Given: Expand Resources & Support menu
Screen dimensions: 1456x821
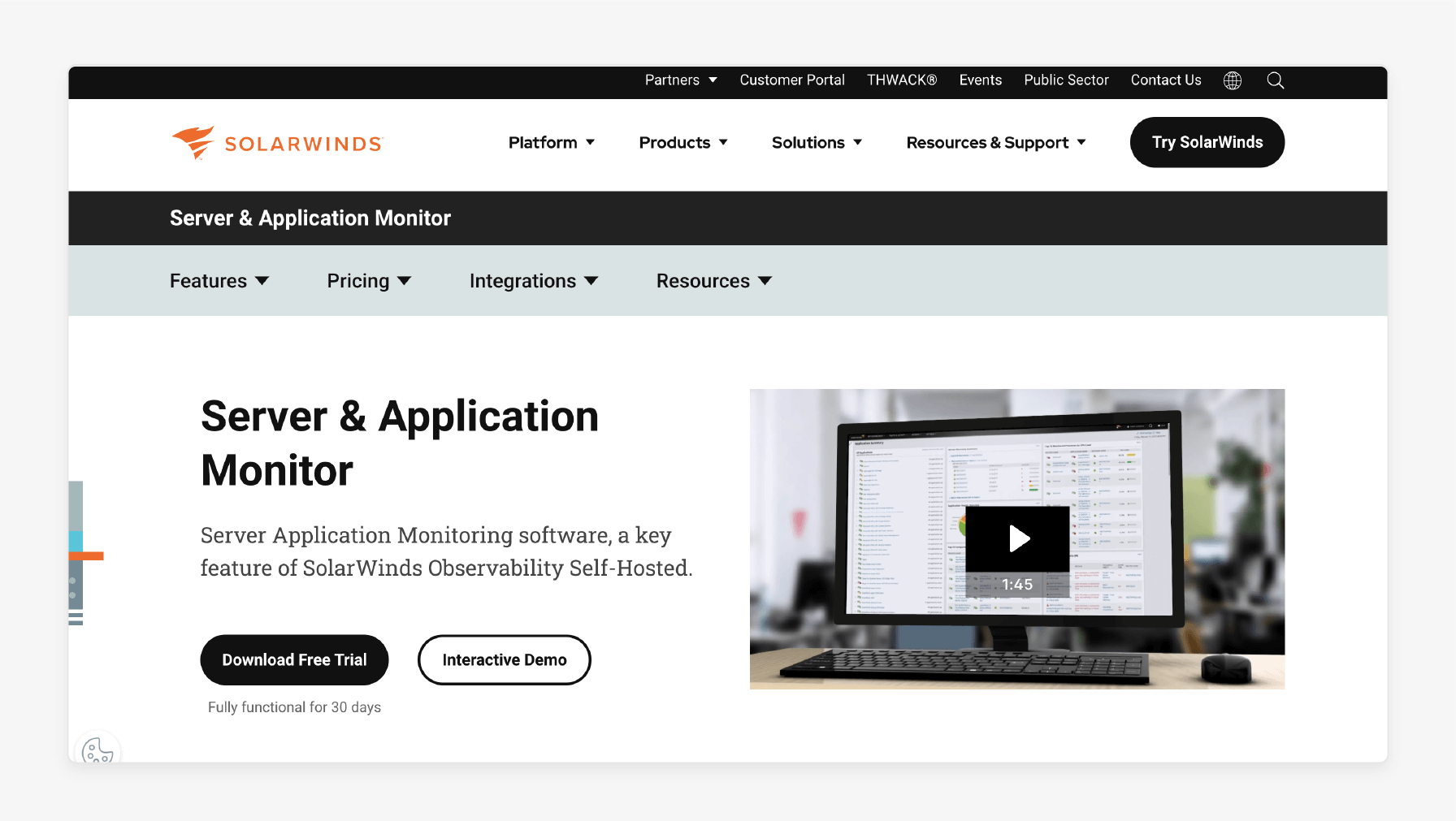Looking at the screenshot, I should pyautogui.click(x=996, y=143).
